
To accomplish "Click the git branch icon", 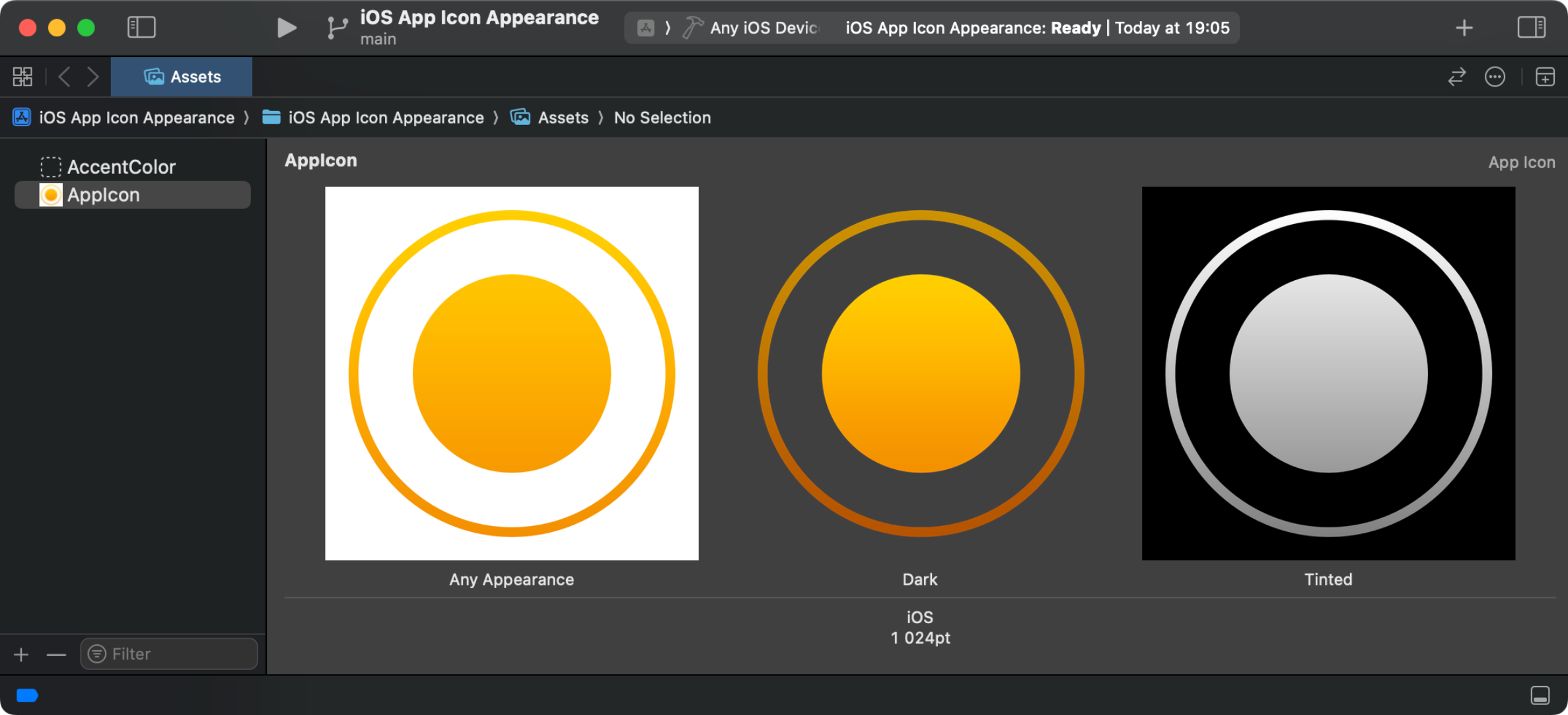I will [337, 28].
